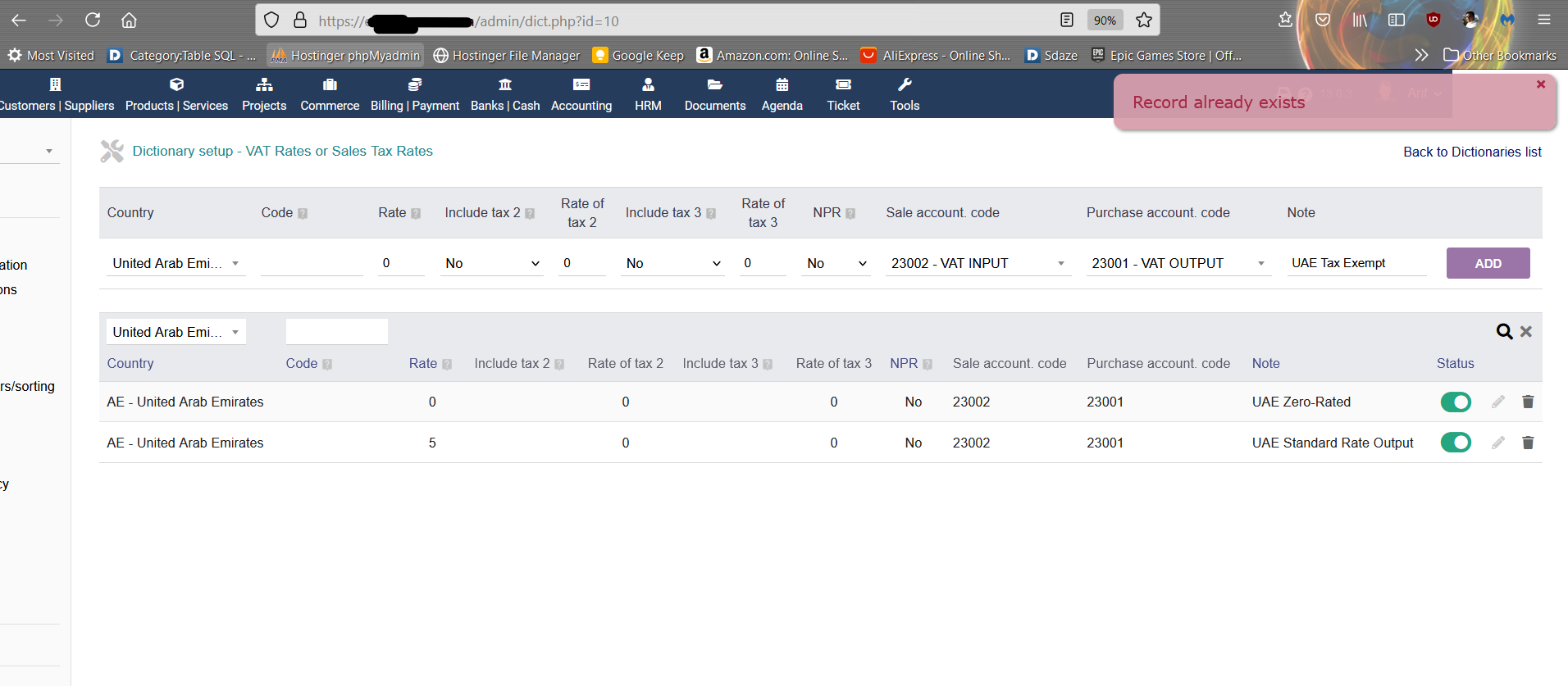The image size is (1568, 686).
Task: Open the Tools wrench menu
Action: 905,94
